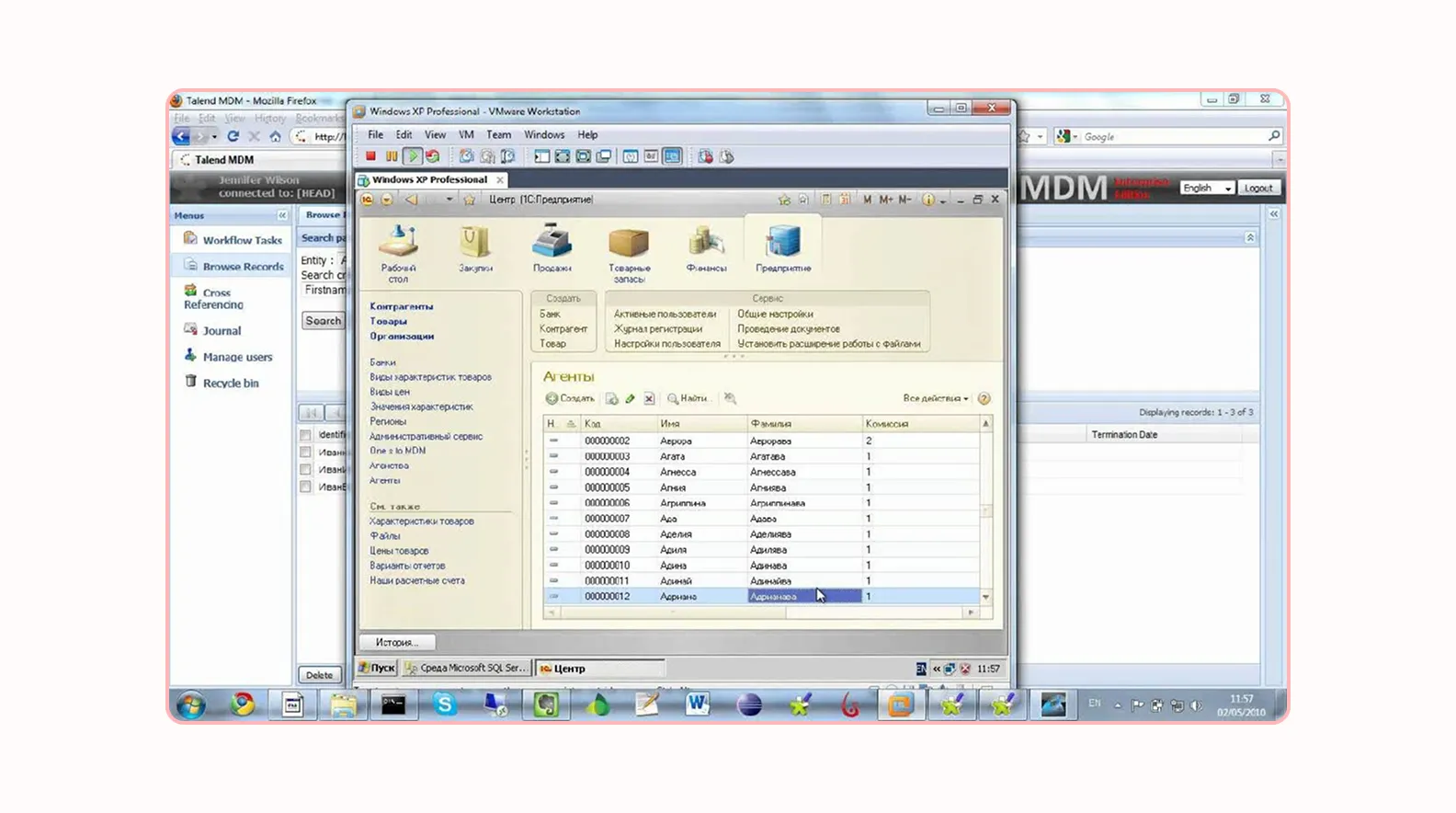The width and height of the screenshot is (1456, 813).
Task: Open the VMware File menu
Action: click(376, 134)
